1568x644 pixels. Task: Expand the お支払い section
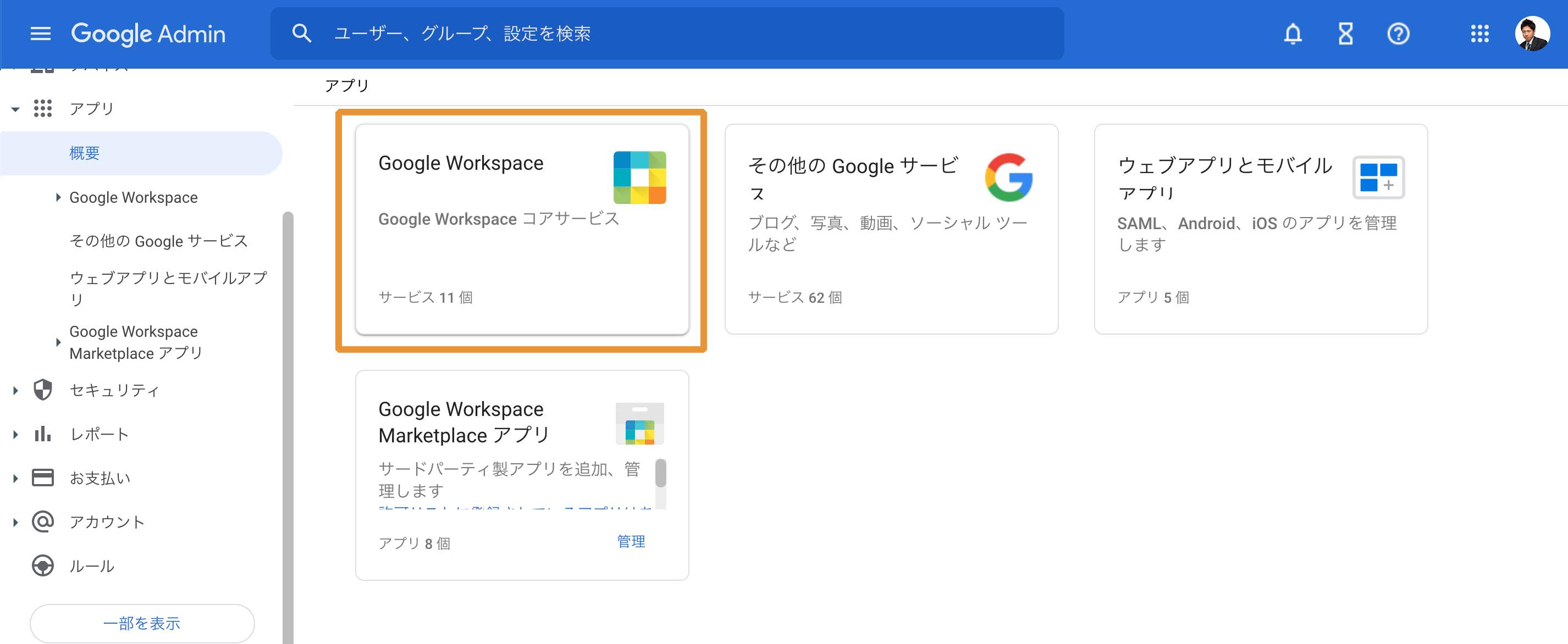click(15, 478)
